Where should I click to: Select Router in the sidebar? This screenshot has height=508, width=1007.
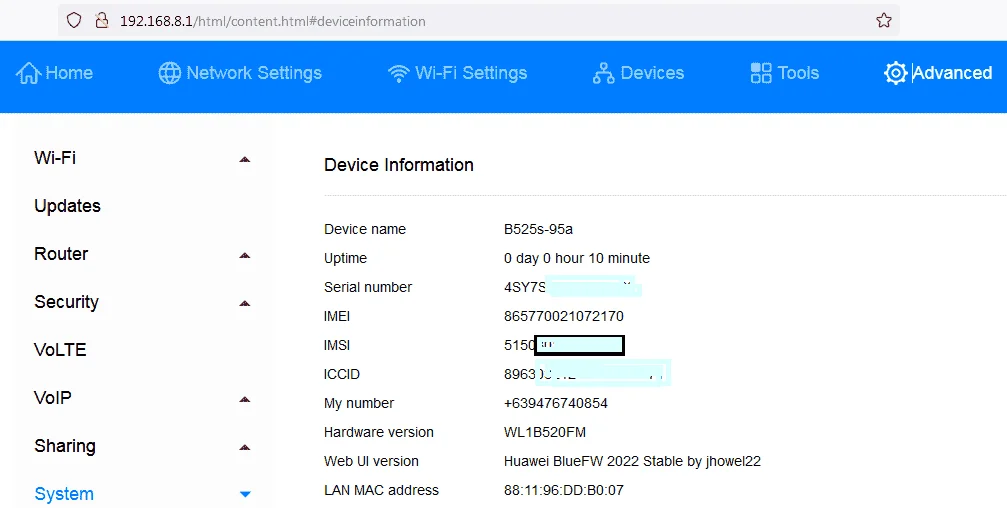[61, 254]
